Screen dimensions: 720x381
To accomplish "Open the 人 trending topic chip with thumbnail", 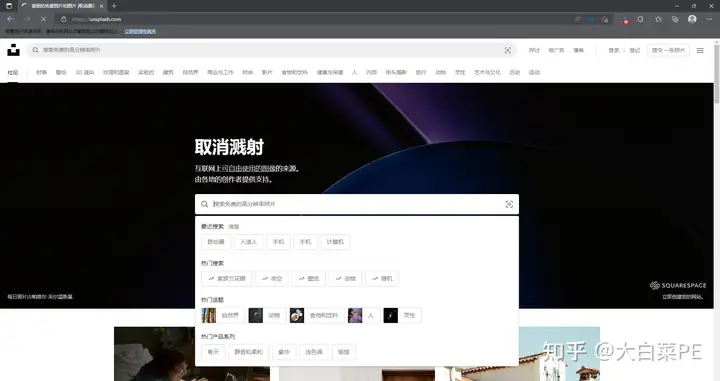I will [x=364, y=315].
